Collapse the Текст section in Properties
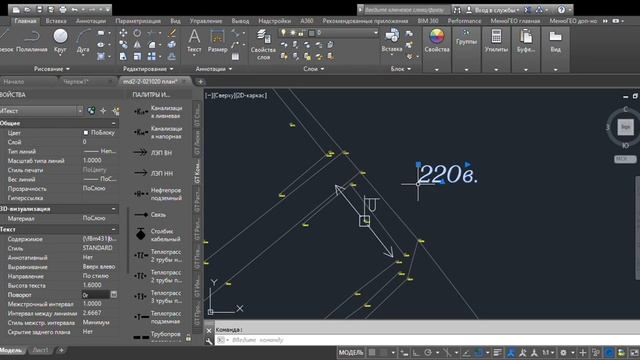This screenshot has height=360, width=640. tap(113, 229)
